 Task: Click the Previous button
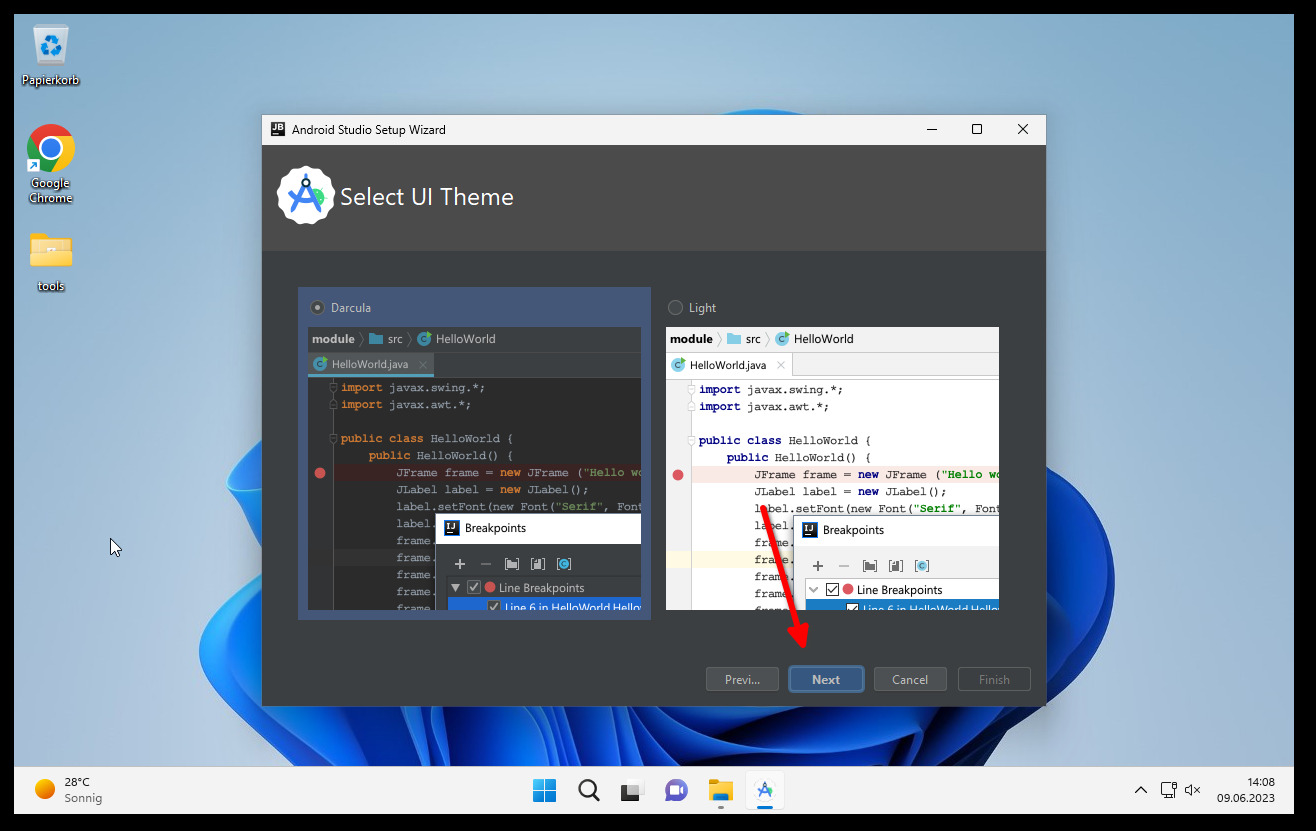pyautogui.click(x=742, y=679)
